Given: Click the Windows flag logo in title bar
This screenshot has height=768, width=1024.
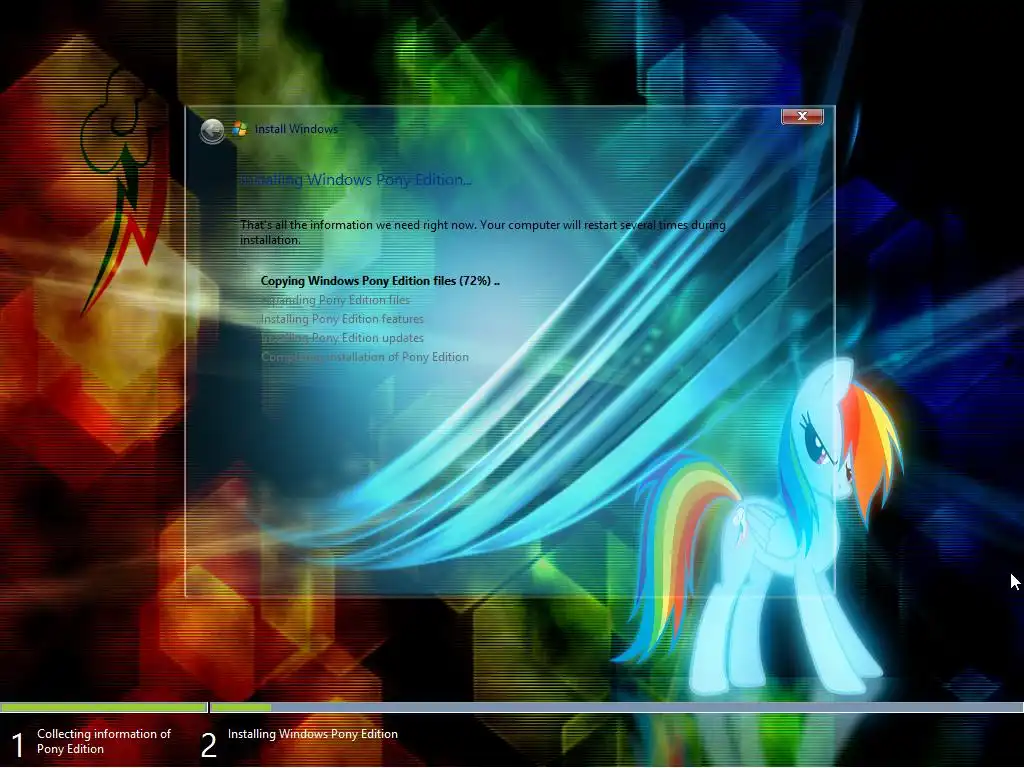Looking at the screenshot, I should [240, 129].
